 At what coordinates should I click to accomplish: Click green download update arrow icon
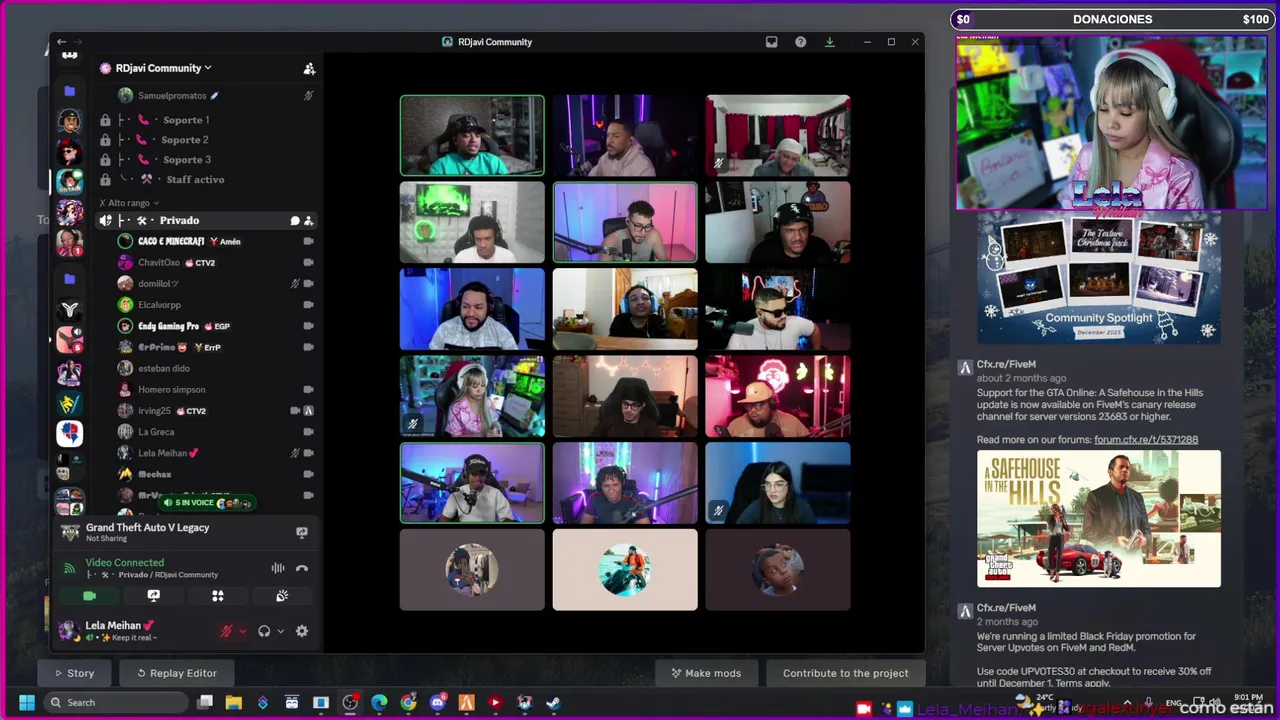[x=829, y=42]
